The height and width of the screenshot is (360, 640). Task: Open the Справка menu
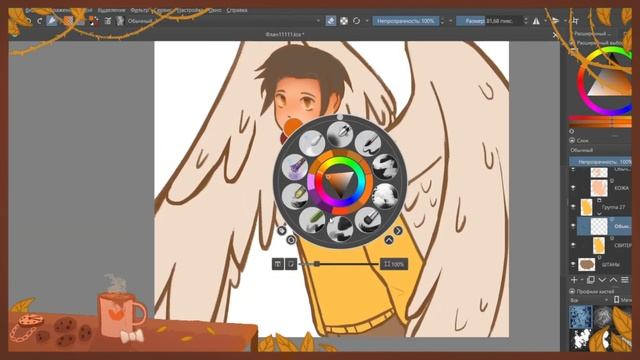coord(237,10)
